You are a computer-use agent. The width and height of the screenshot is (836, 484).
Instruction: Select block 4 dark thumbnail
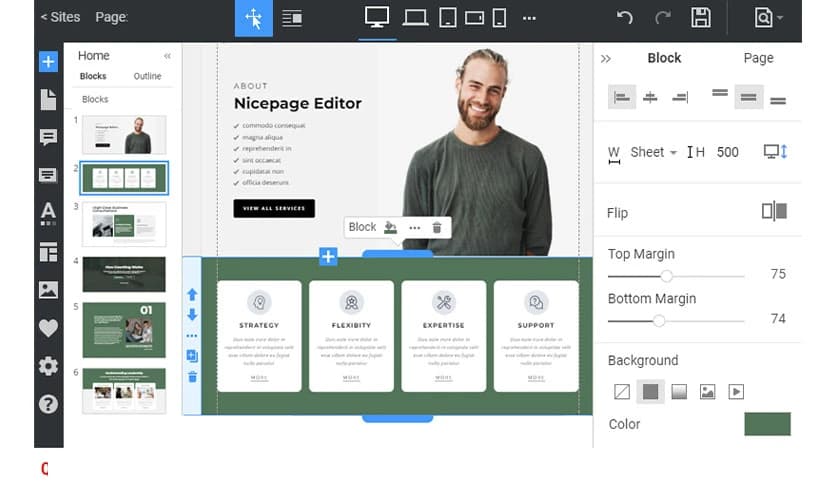pyautogui.click(x=124, y=275)
